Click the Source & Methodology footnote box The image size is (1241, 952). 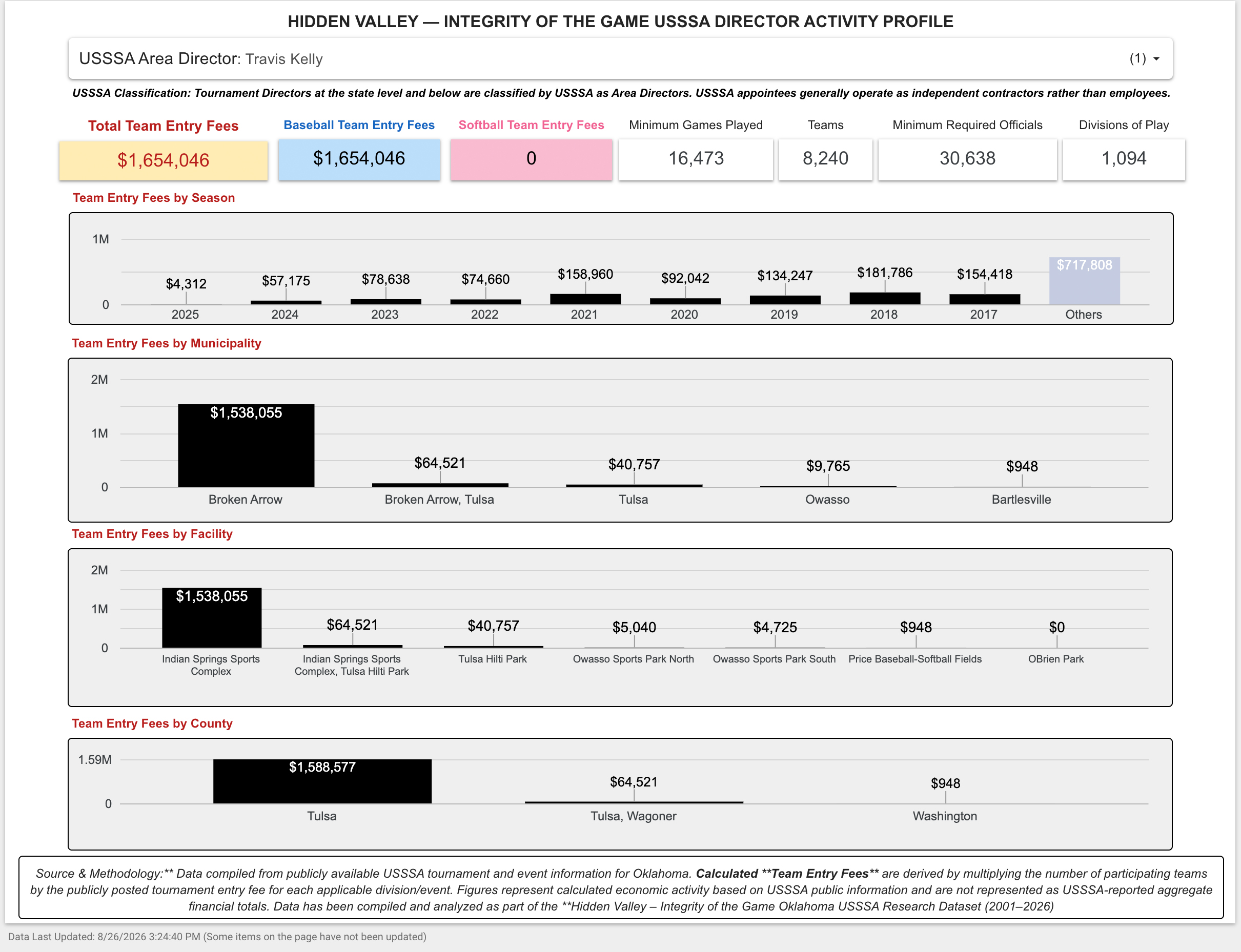click(621, 887)
